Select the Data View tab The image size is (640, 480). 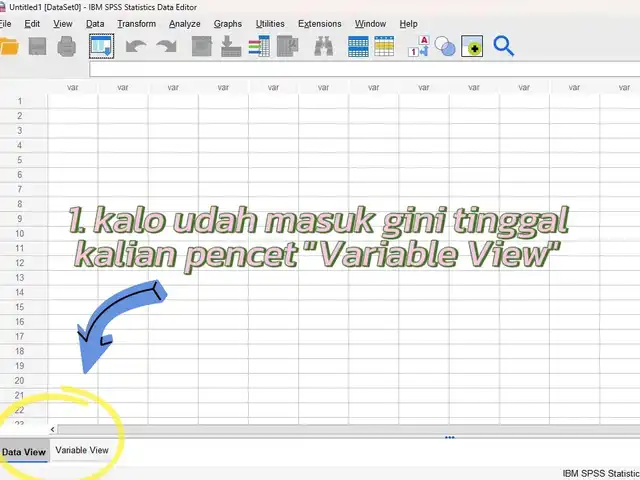pyautogui.click(x=24, y=452)
